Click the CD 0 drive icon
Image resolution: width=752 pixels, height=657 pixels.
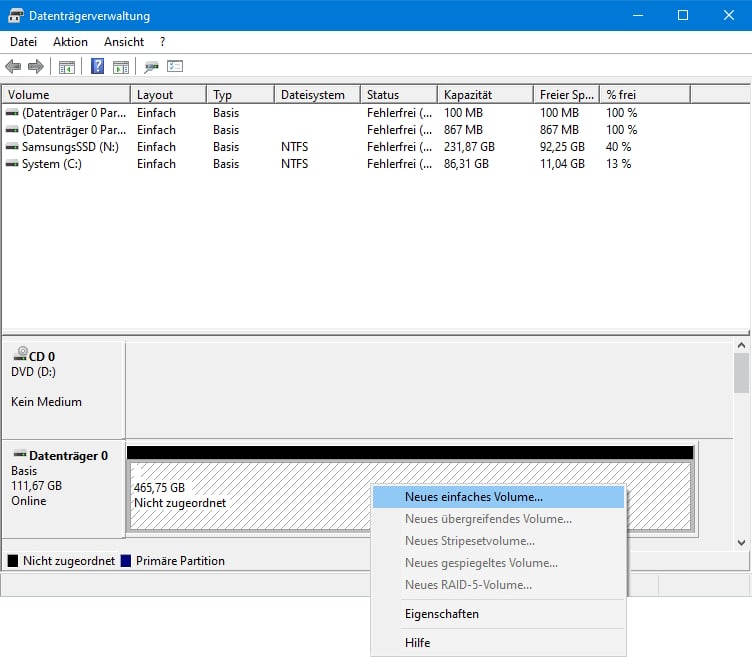[20, 354]
